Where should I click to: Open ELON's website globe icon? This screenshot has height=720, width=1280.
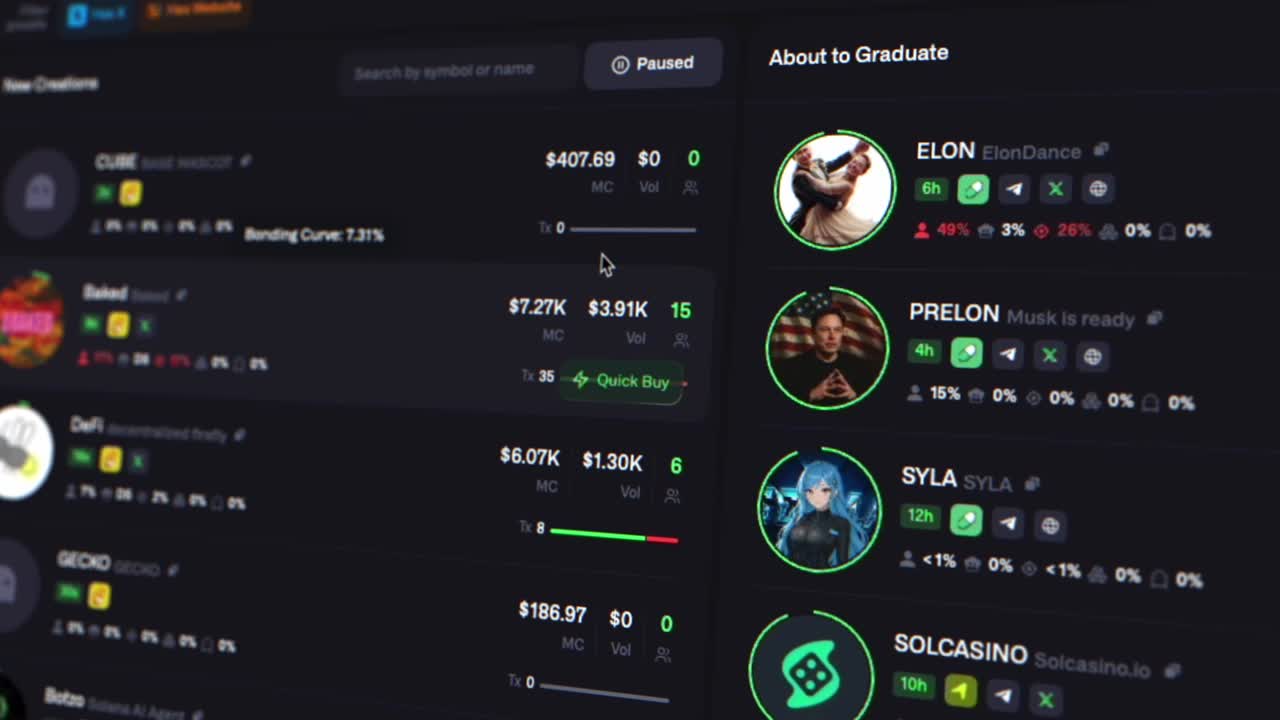click(1098, 189)
